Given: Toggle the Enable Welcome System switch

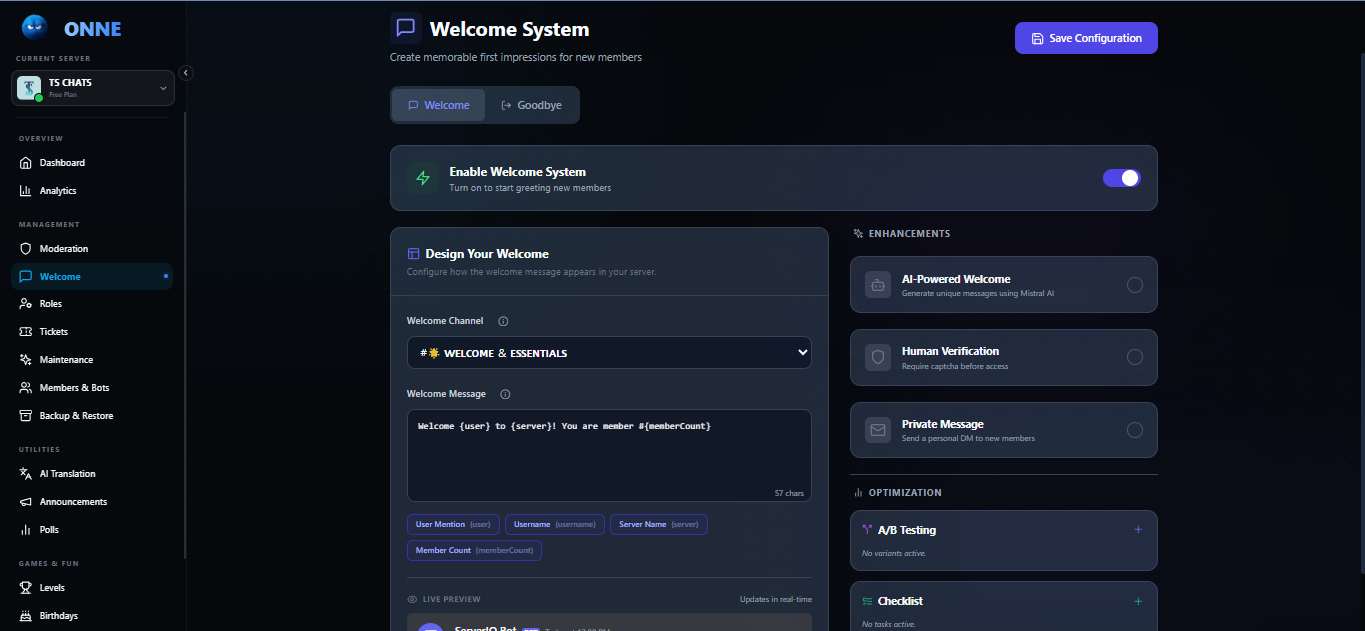Looking at the screenshot, I should pyautogui.click(x=1121, y=176).
